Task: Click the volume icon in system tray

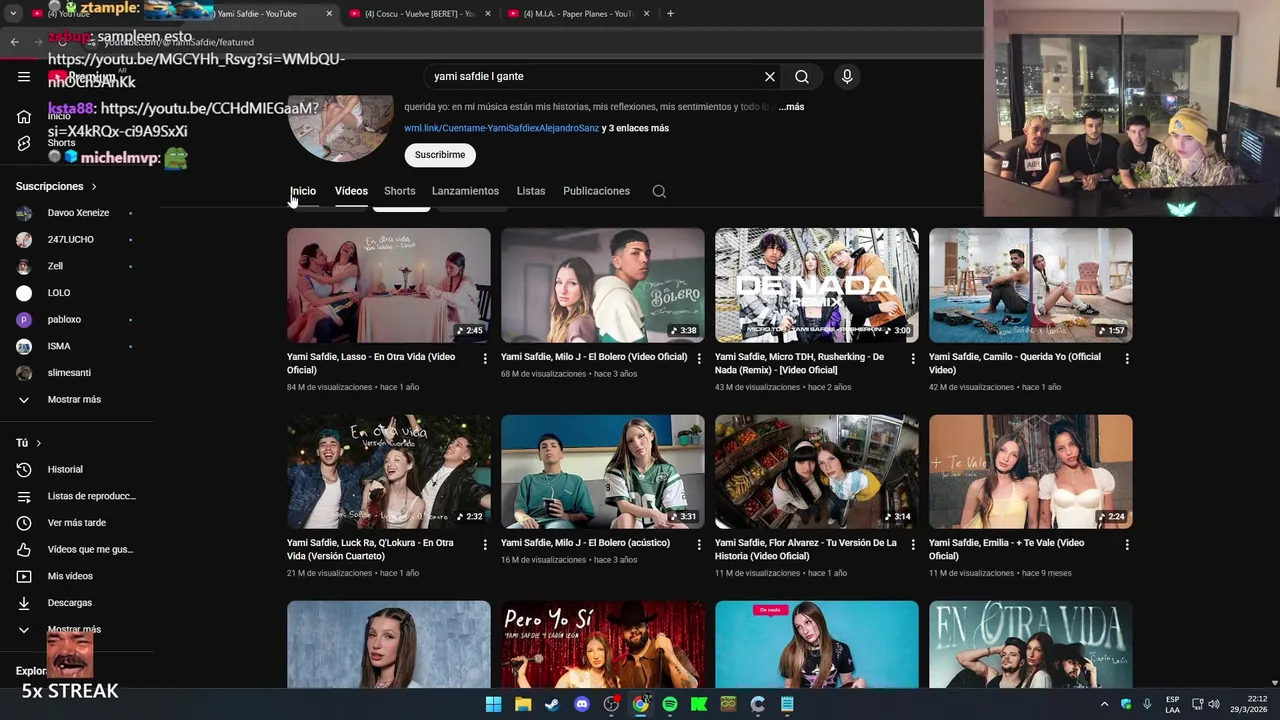Action: pos(1214,704)
